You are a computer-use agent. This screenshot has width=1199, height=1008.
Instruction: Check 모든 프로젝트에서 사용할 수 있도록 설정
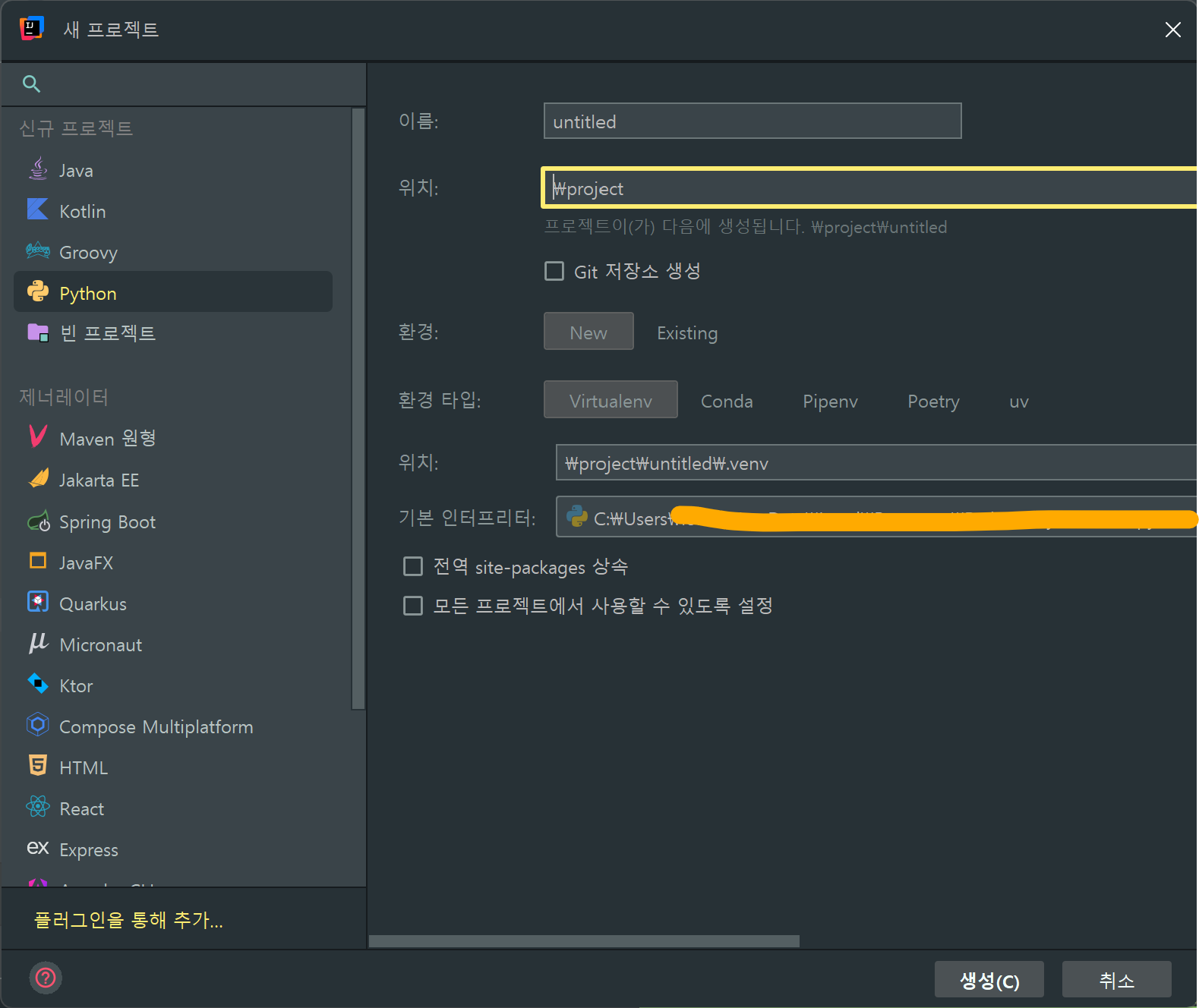click(413, 606)
